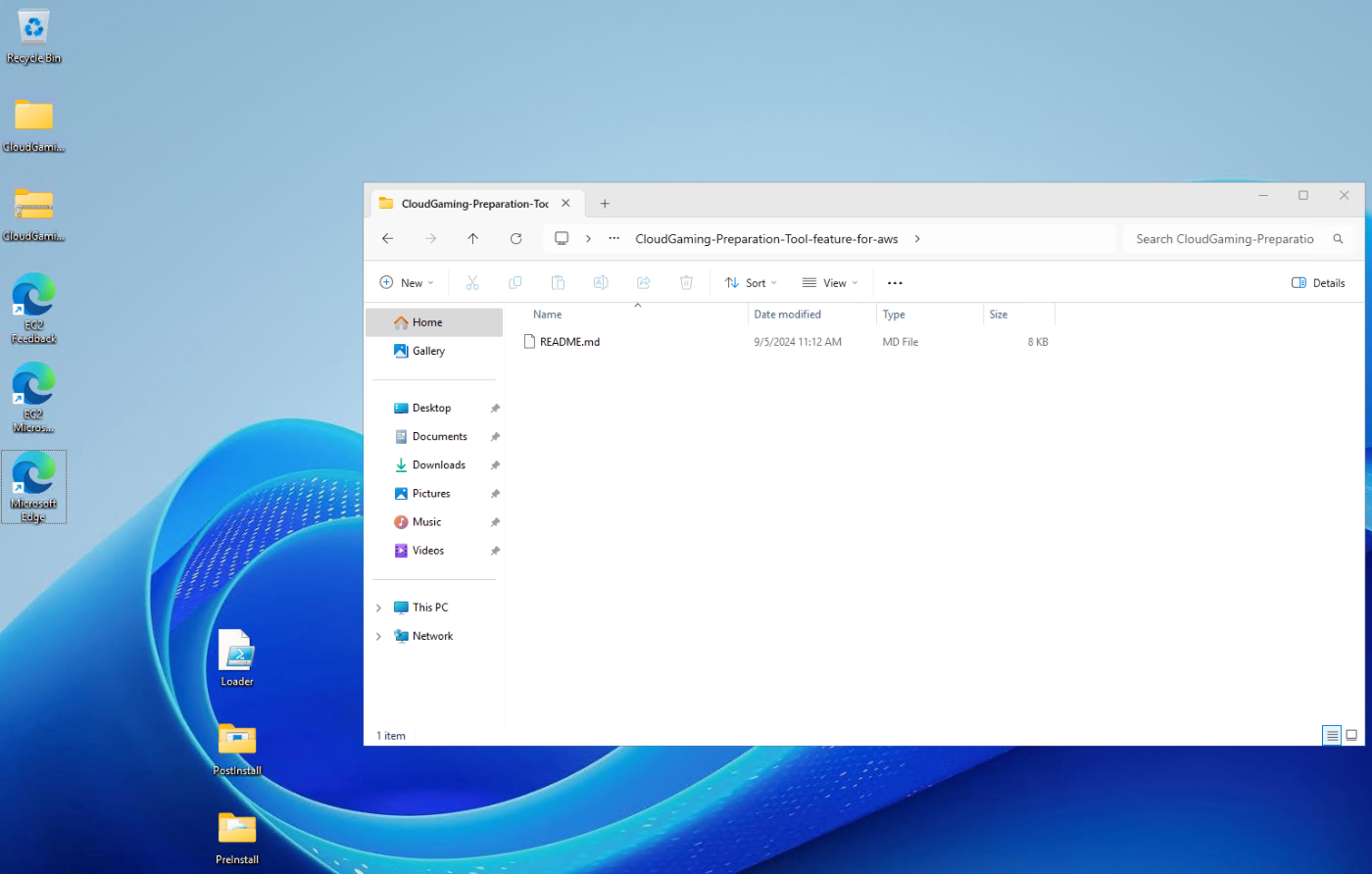Viewport: 1372px width, 874px height.
Task: Maximize the File Explorer window
Action: (x=1303, y=196)
